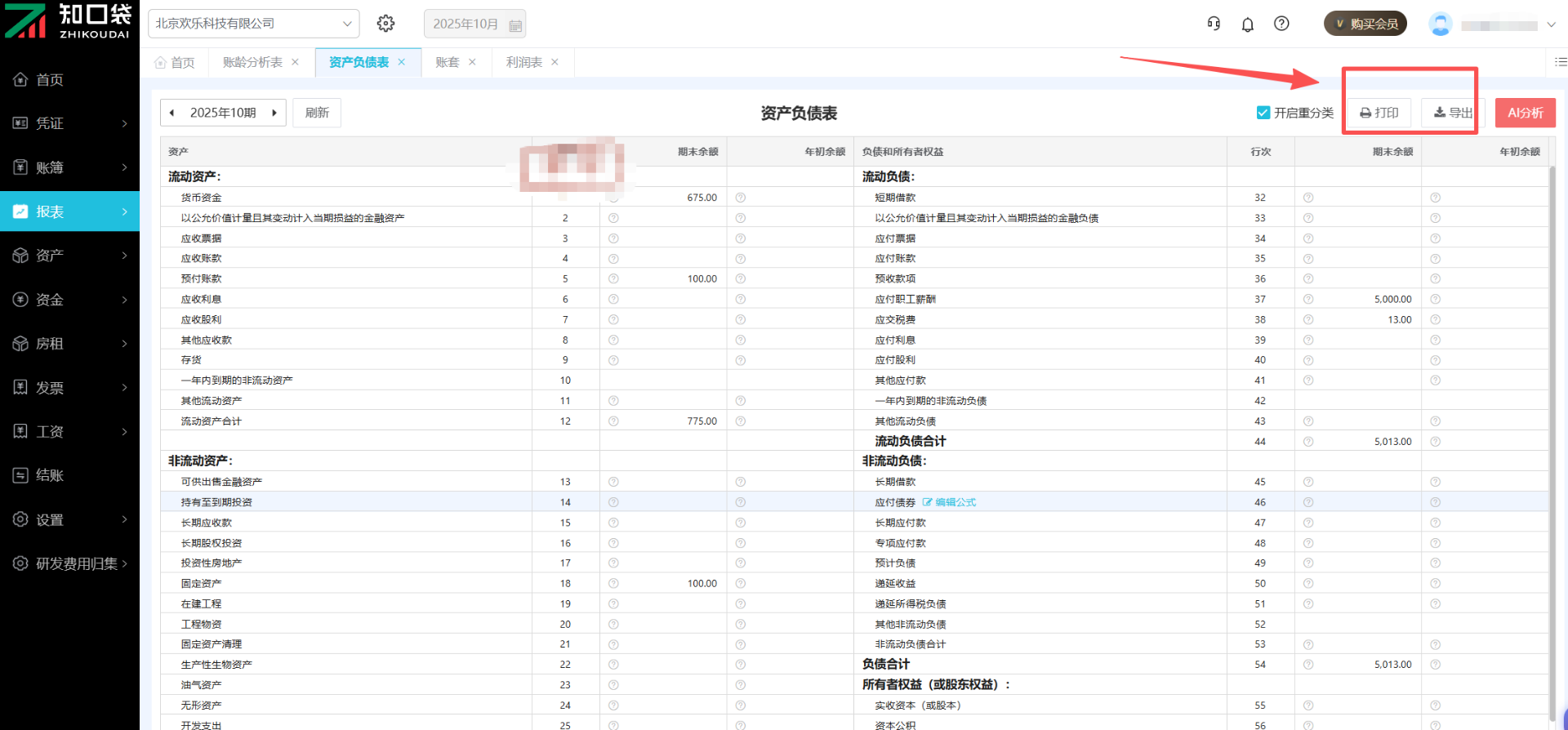This screenshot has width=1568, height=730.
Task: Close the 账套 tab
Action: (x=472, y=62)
